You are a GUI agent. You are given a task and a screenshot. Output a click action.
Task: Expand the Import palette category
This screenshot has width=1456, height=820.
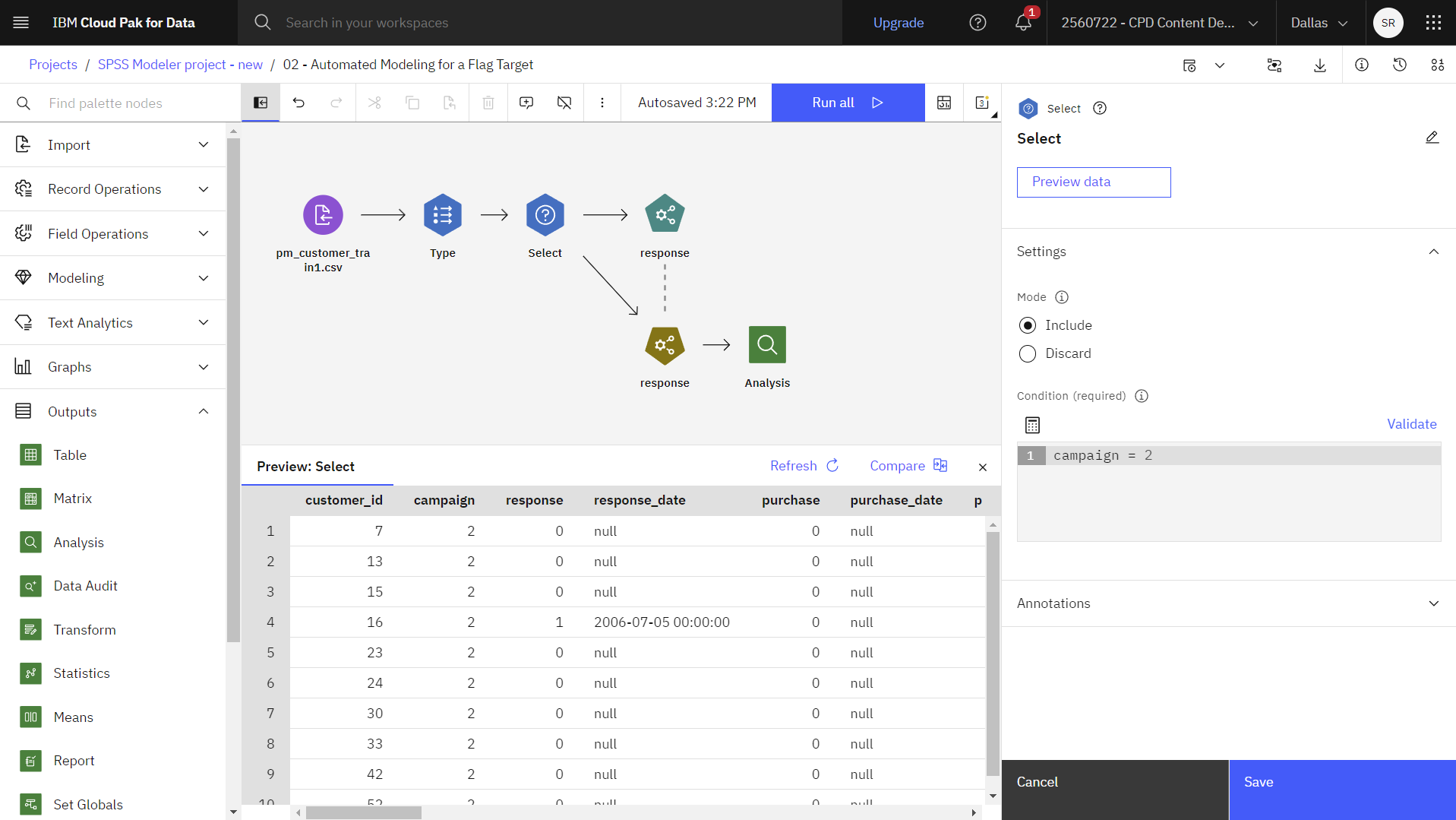pyautogui.click(x=113, y=144)
